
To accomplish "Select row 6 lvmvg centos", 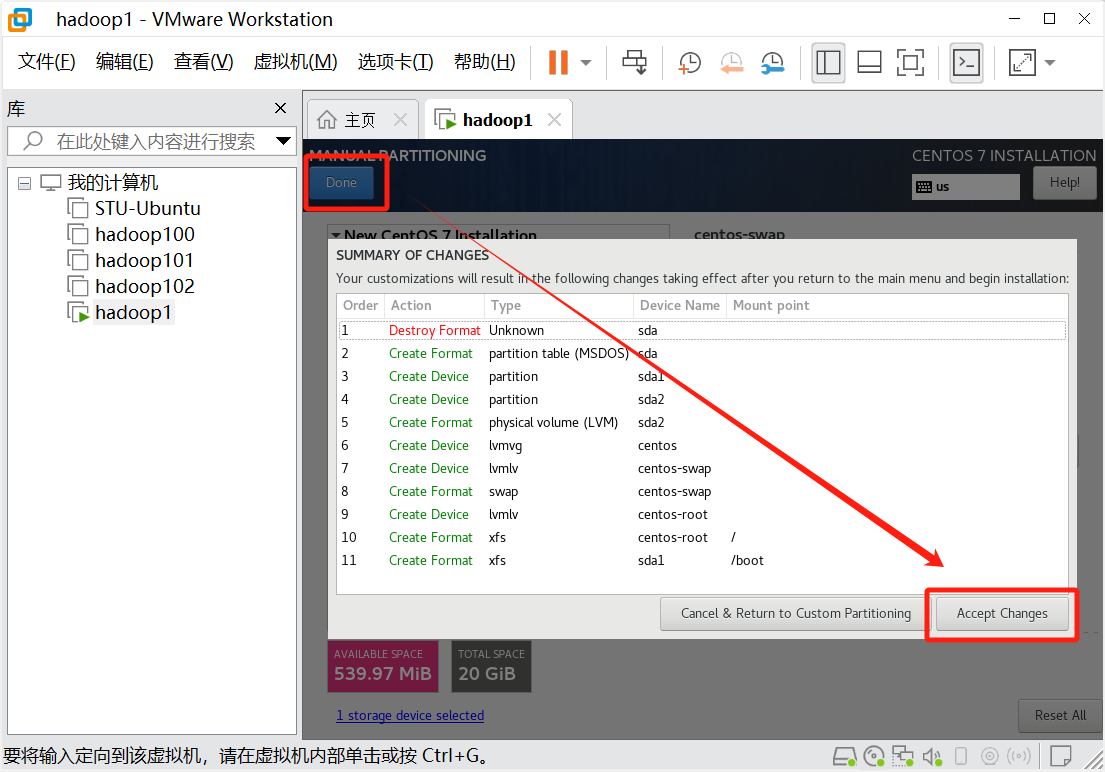I will pos(702,446).
